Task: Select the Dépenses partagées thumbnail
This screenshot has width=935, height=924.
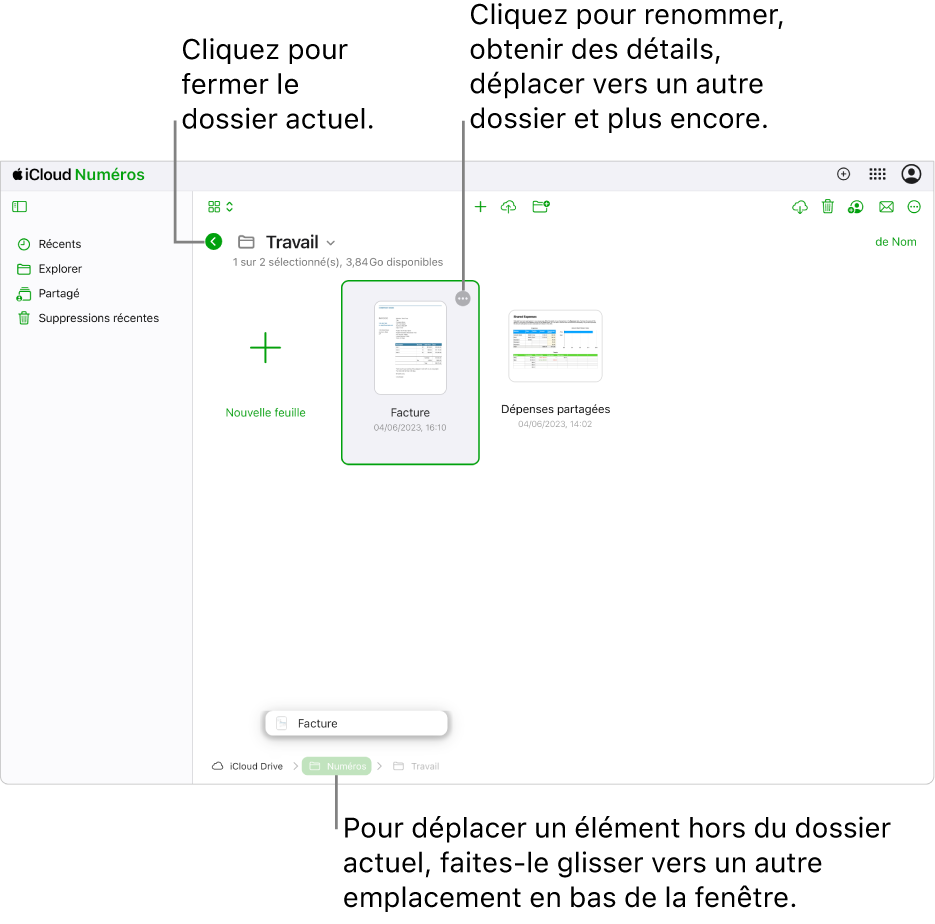Action: [x=555, y=346]
